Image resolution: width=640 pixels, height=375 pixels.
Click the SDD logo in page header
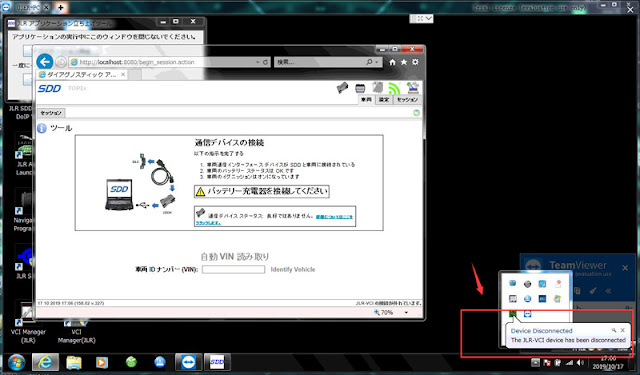[x=49, y=89]
